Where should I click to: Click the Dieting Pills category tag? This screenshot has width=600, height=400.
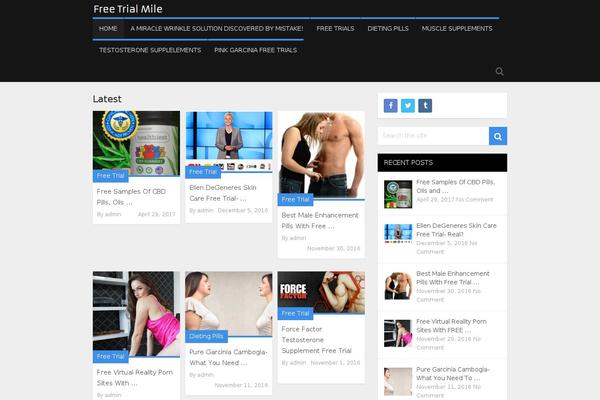(206, 336)
